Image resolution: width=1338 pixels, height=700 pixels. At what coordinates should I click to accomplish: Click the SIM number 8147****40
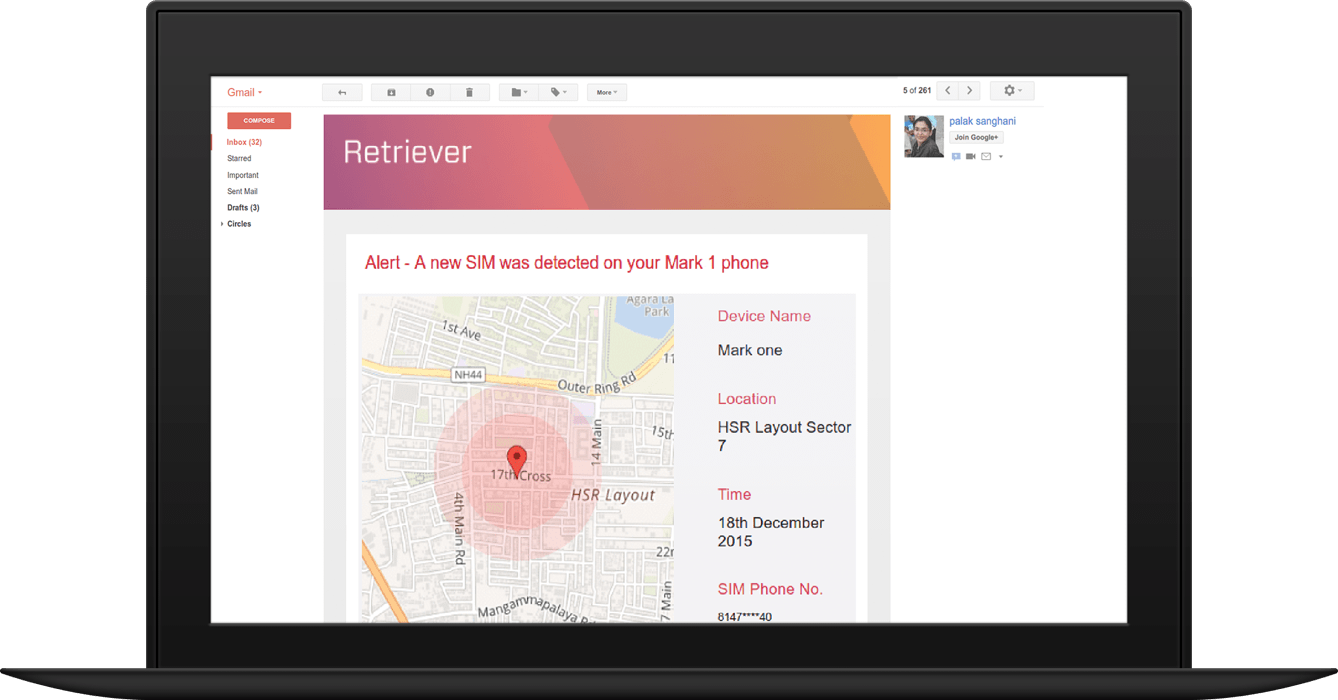[745, 617]
